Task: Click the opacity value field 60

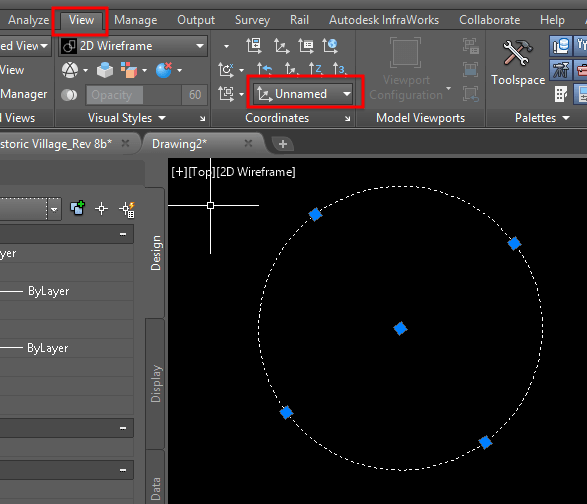Action: (195, 95)
